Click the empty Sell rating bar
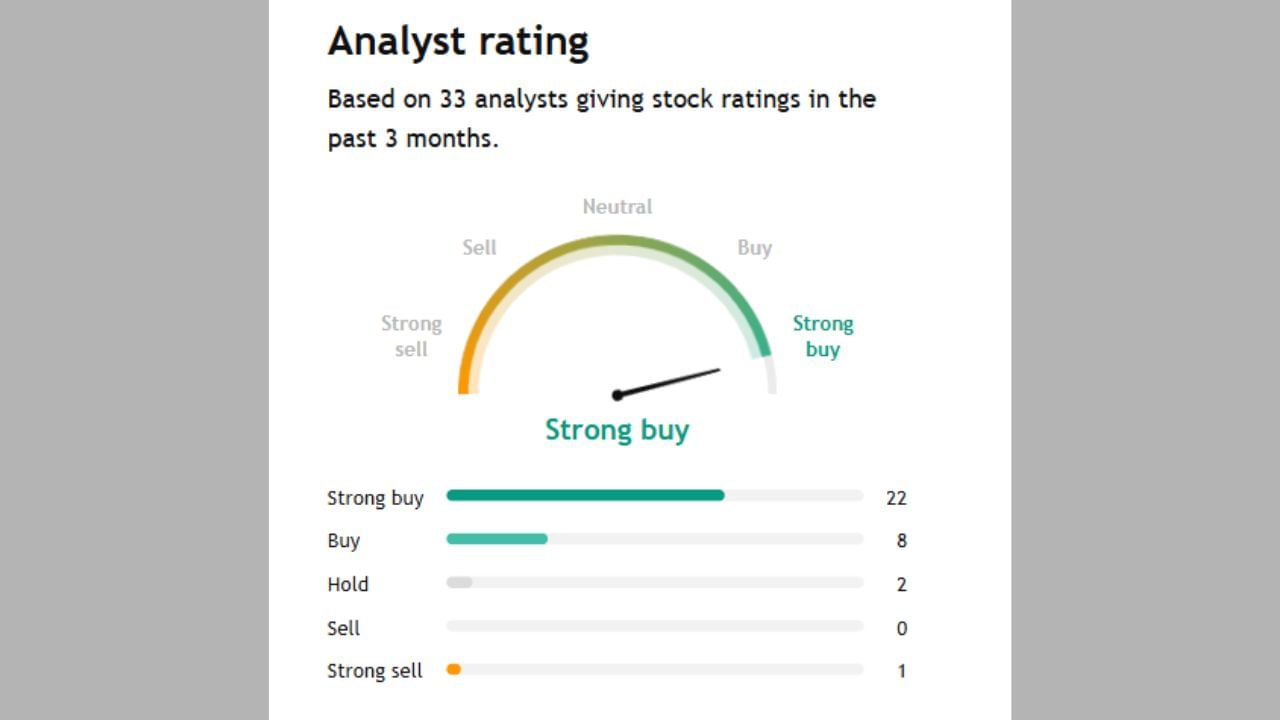Screen dimensions: 1280x720 click(x=654, y=626)
